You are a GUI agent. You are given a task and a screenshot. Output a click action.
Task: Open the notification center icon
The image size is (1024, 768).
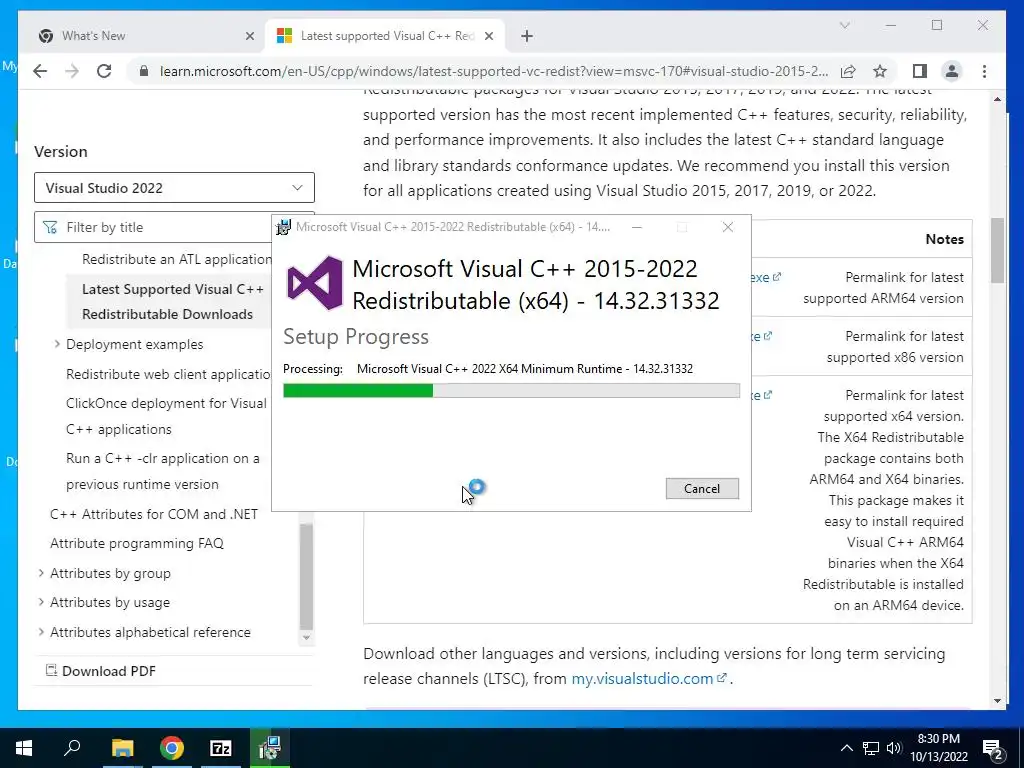click(992, 748)
